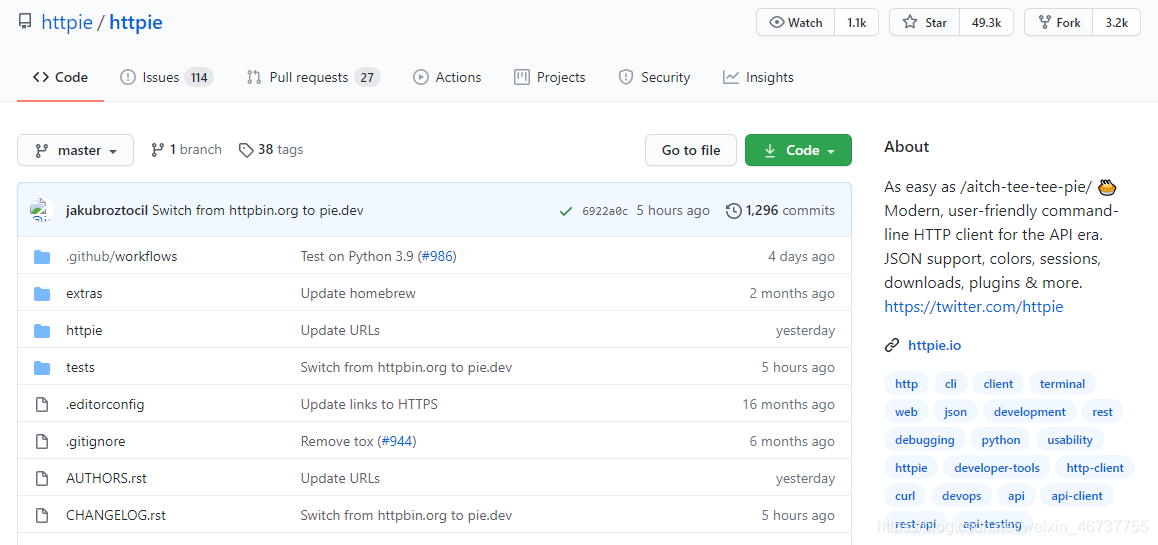
Task: Open the twitter.com/httpie link
Action: click(973, 306)
